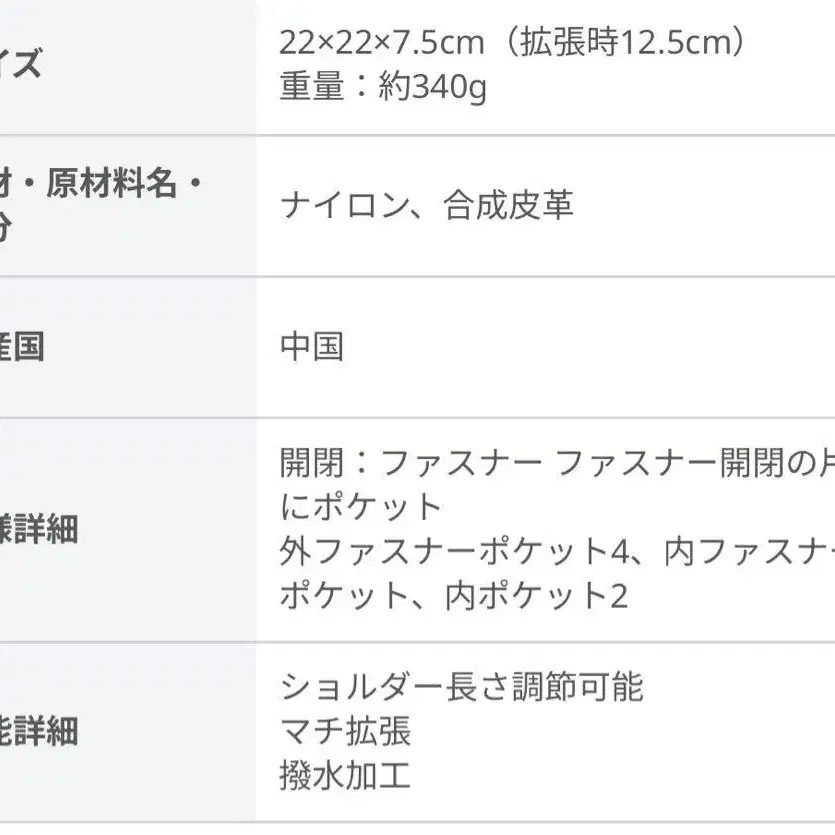Click the ショルダー長さ調節可能 feature text
The image size is (835, 835).
(x=462, y=687)
